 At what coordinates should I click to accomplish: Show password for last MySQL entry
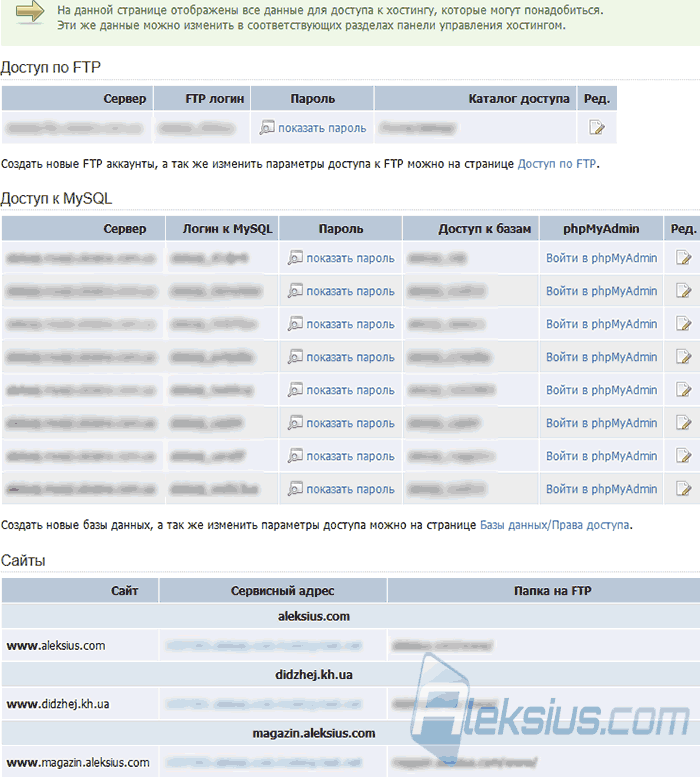350,489
